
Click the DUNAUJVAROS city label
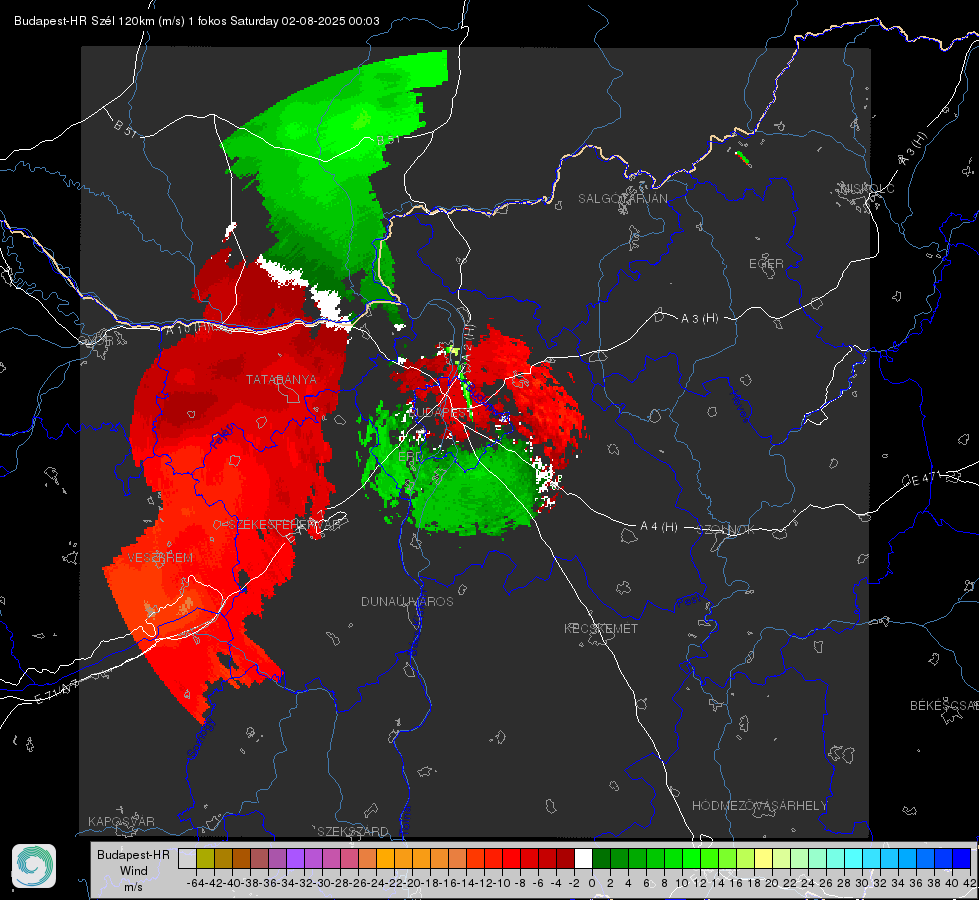tap(407, 601)
